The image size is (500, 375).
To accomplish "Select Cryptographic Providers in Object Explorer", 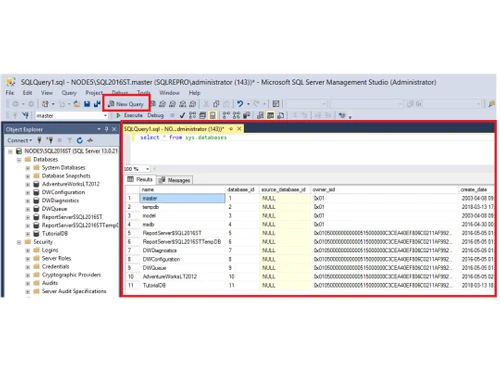I will pyautogui.click(x=71, y=275).
